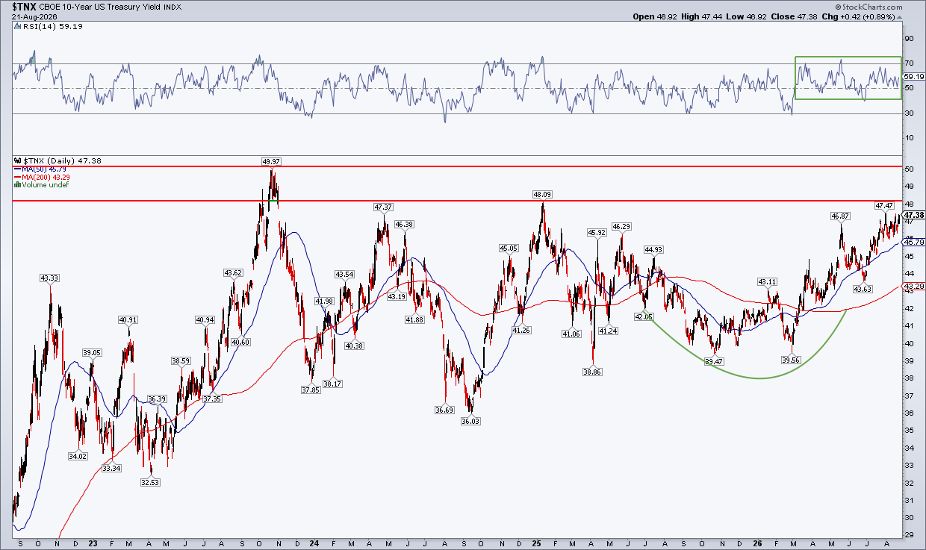Click the 38.17 low price label

pos(333,384)
